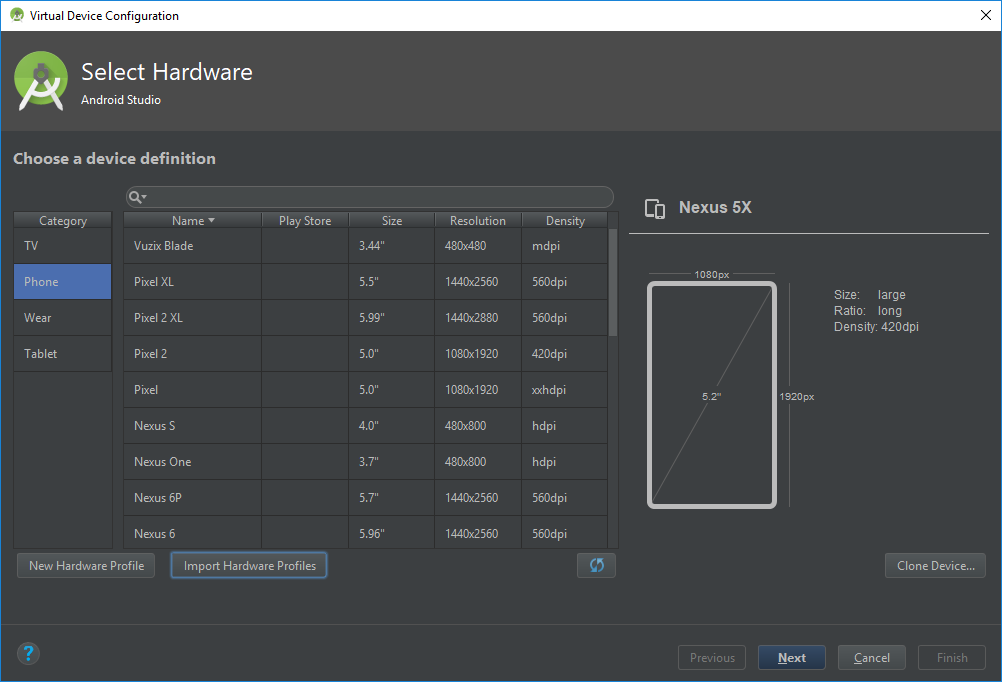The width and height of the screenshot is (1002, 682).
Task: Open the help question mark icon
Action: 28,653
